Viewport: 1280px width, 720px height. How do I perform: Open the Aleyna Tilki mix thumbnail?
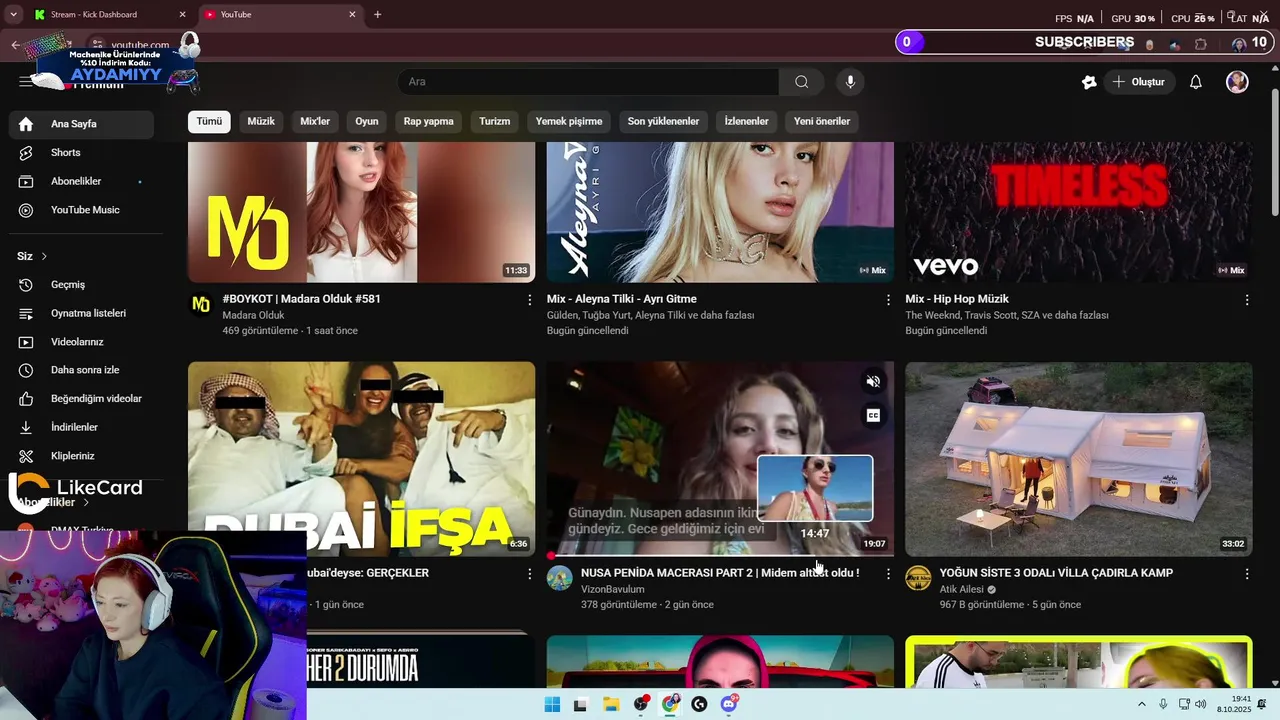(720, 212)
